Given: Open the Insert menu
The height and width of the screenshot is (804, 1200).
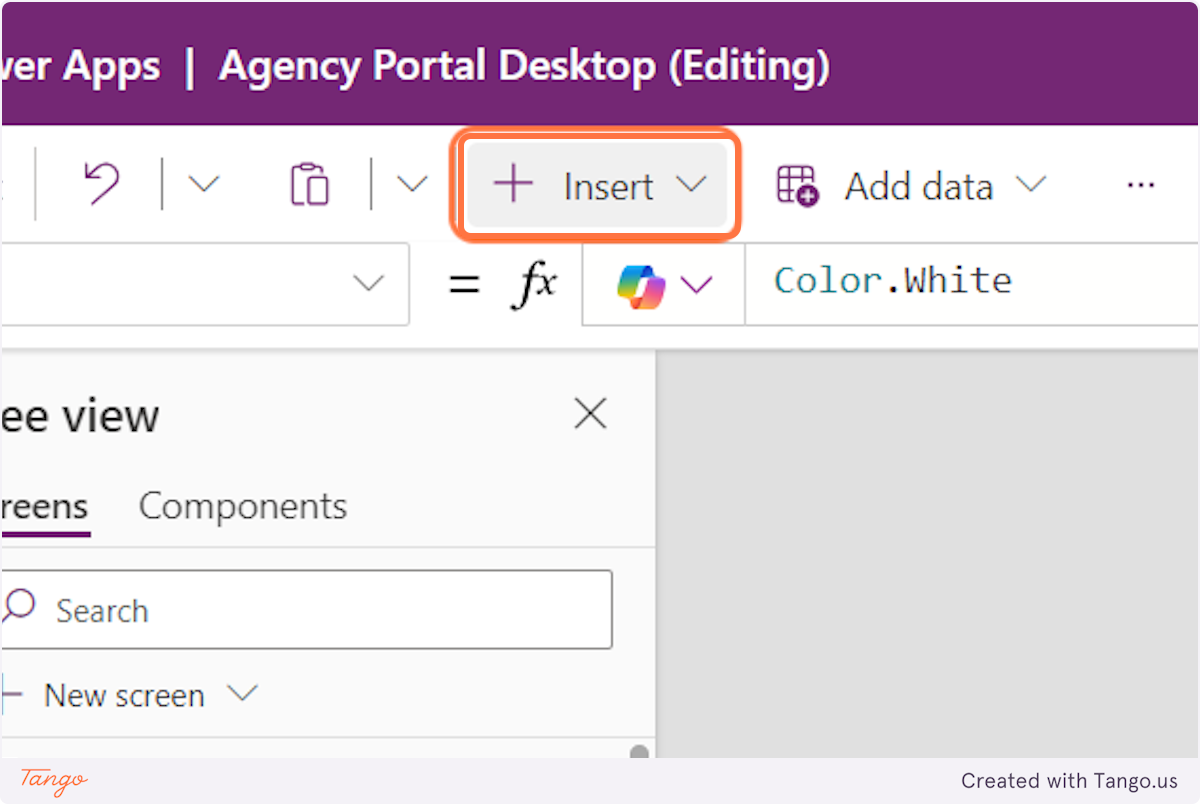Looking at the screenshot, I should pos(597,185).
